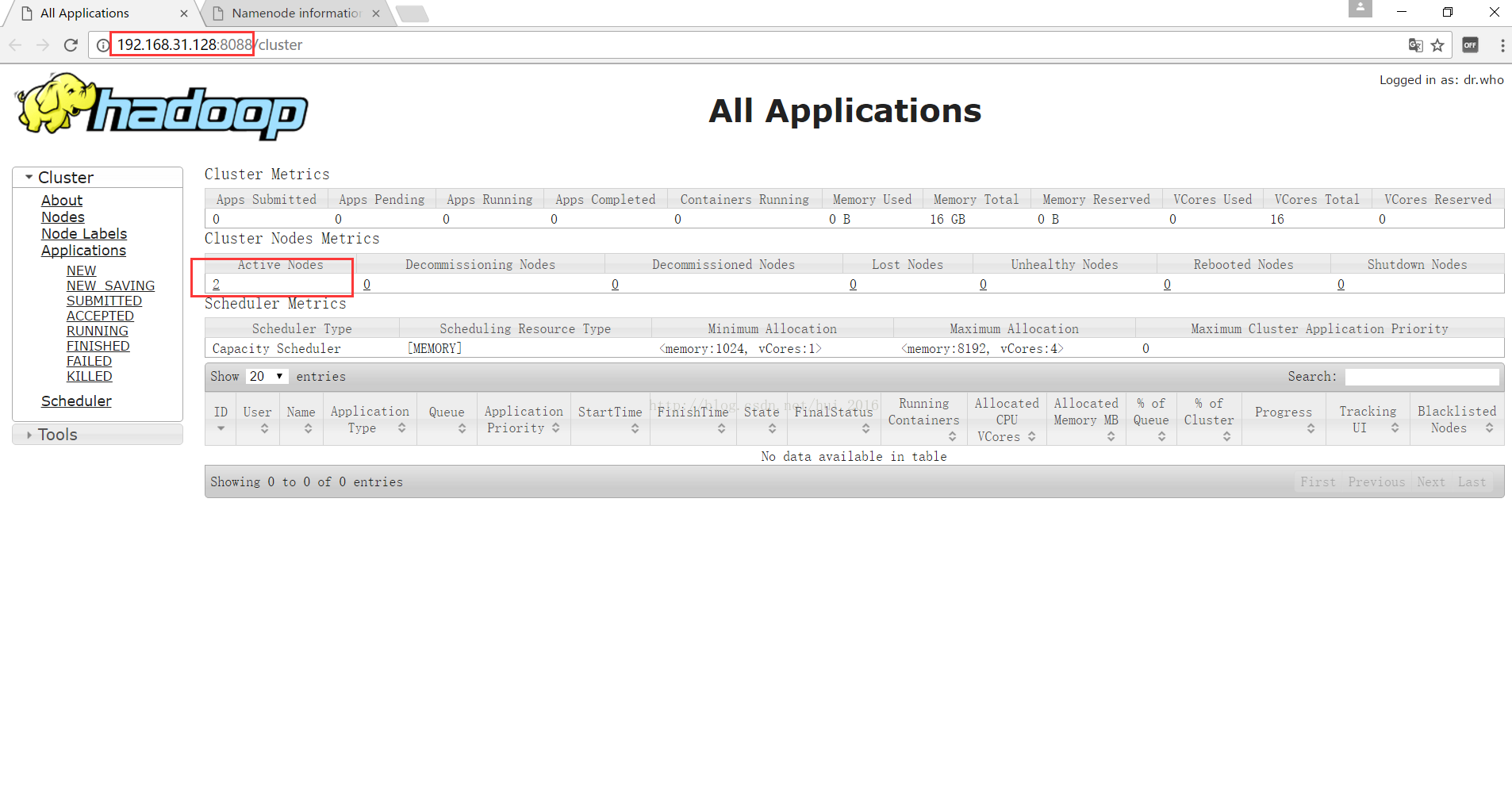Sort table by ID column
This screenshot has height=794, width=1512.
(x=221, y=419)
